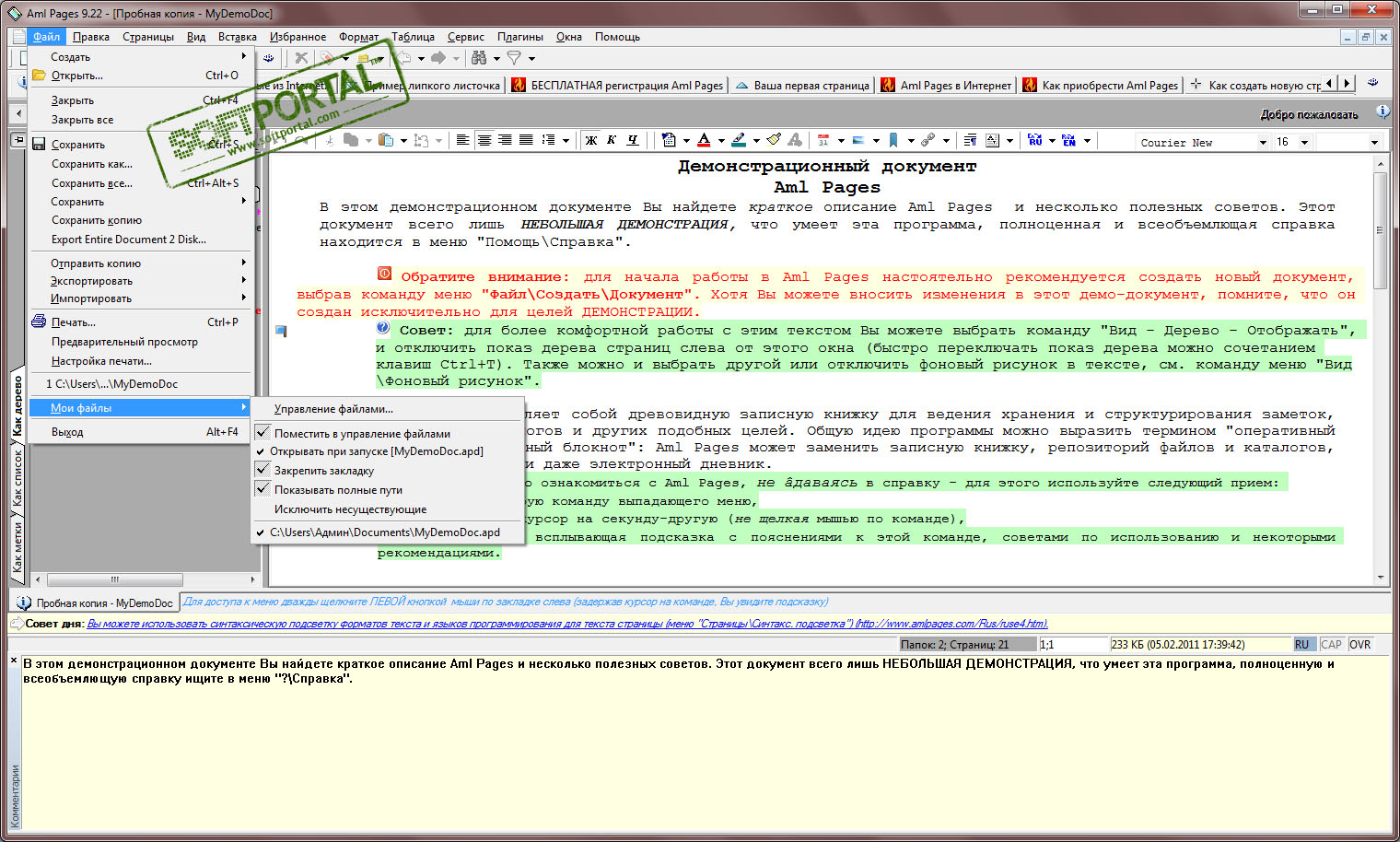Click the paragraph marks icon
Screen dimensions: 1400x842
[970, 140]
